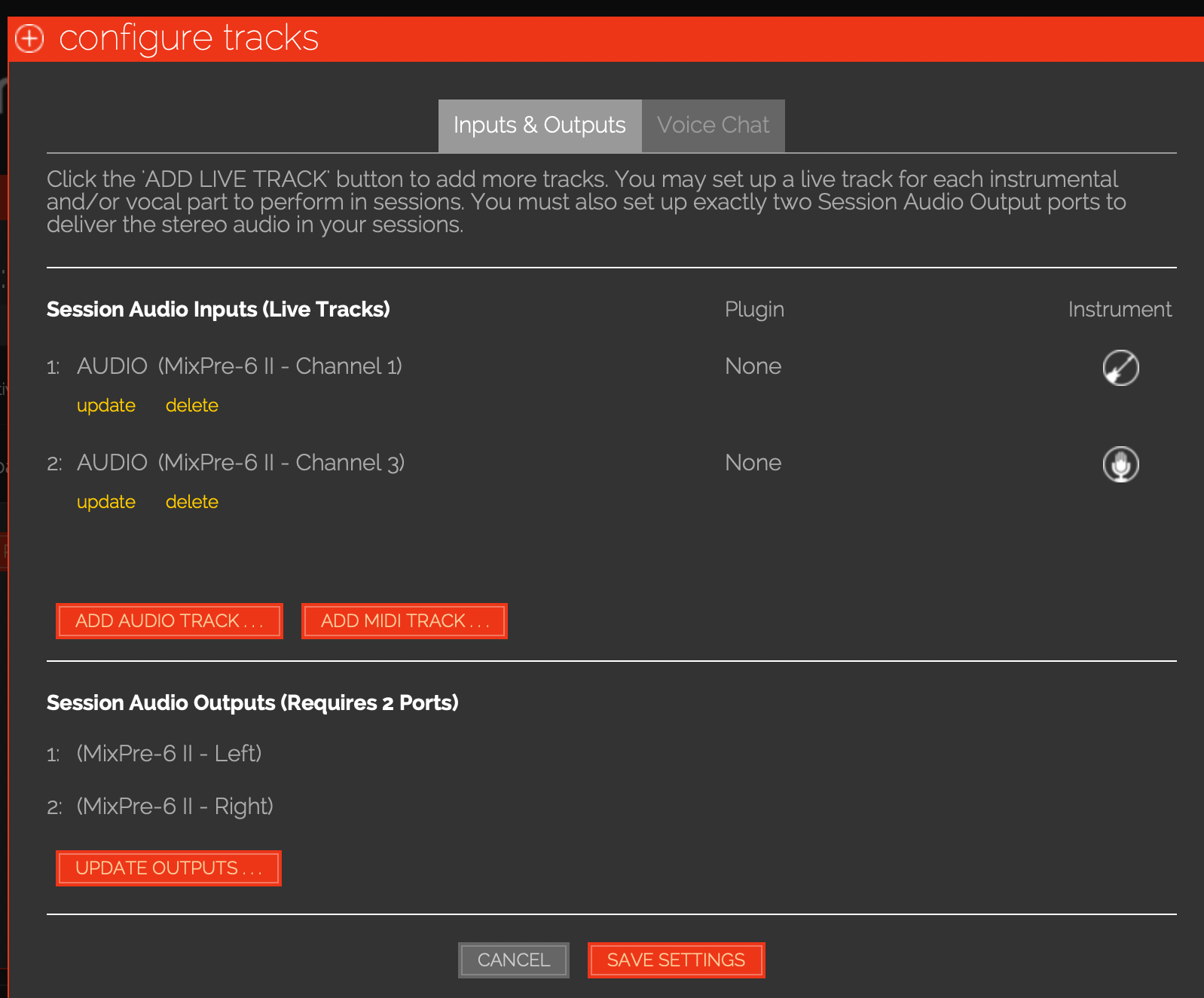The image size is (1204, 998).
Task: Click the microphone instrument icon for track 2
Action: click(x=1120, y=464)
